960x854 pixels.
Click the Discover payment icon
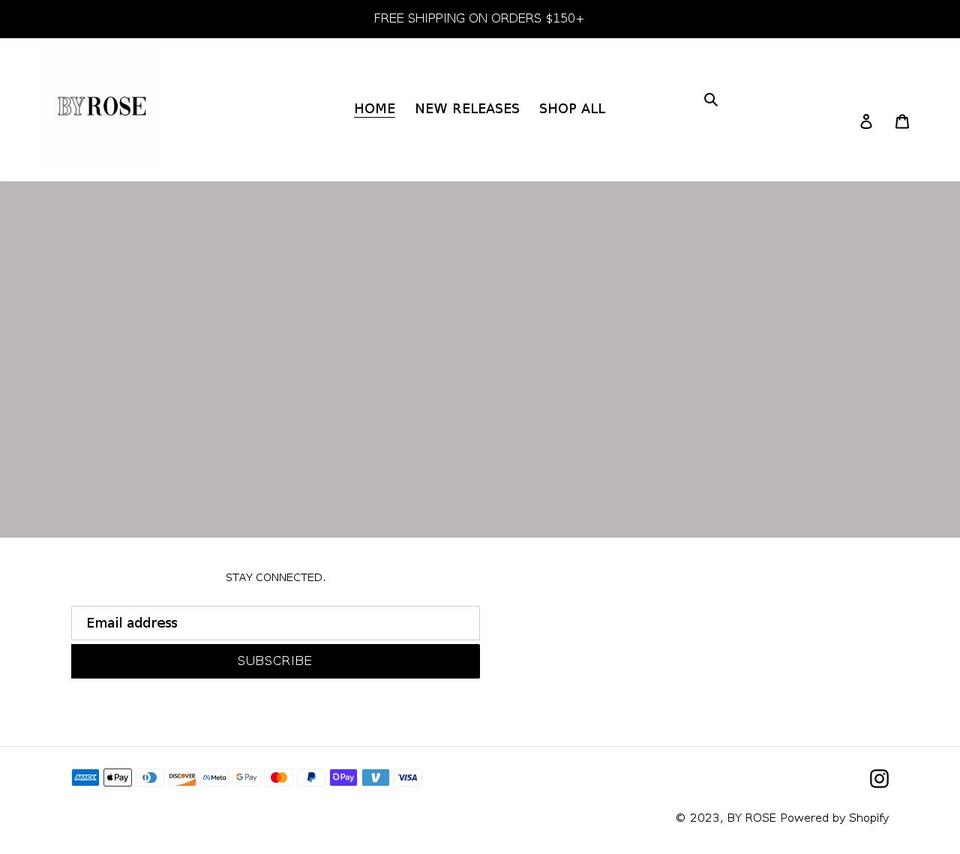tap(182, 777)
